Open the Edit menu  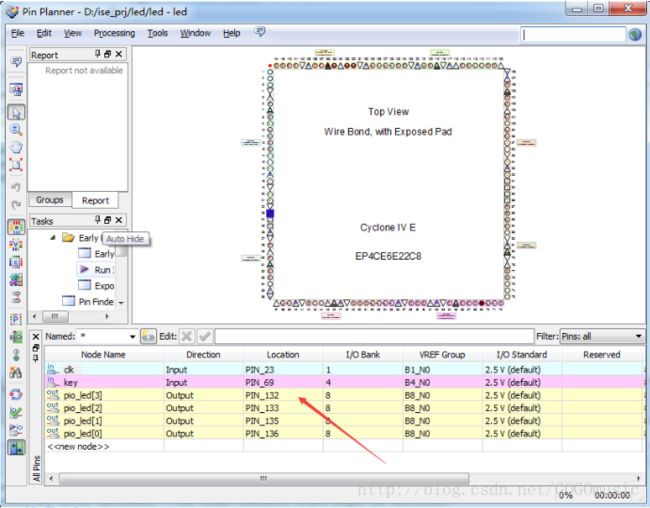[44, 33]
